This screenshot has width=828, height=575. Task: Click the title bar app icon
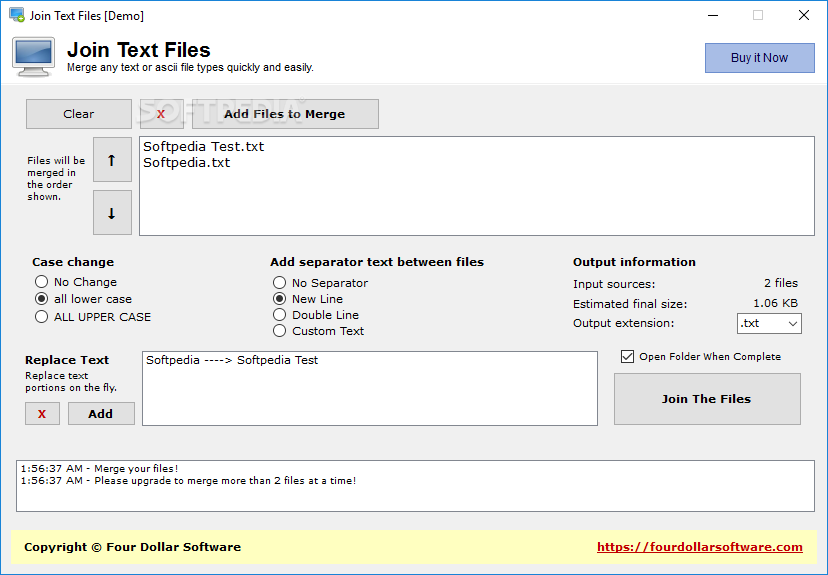[17, 15]
